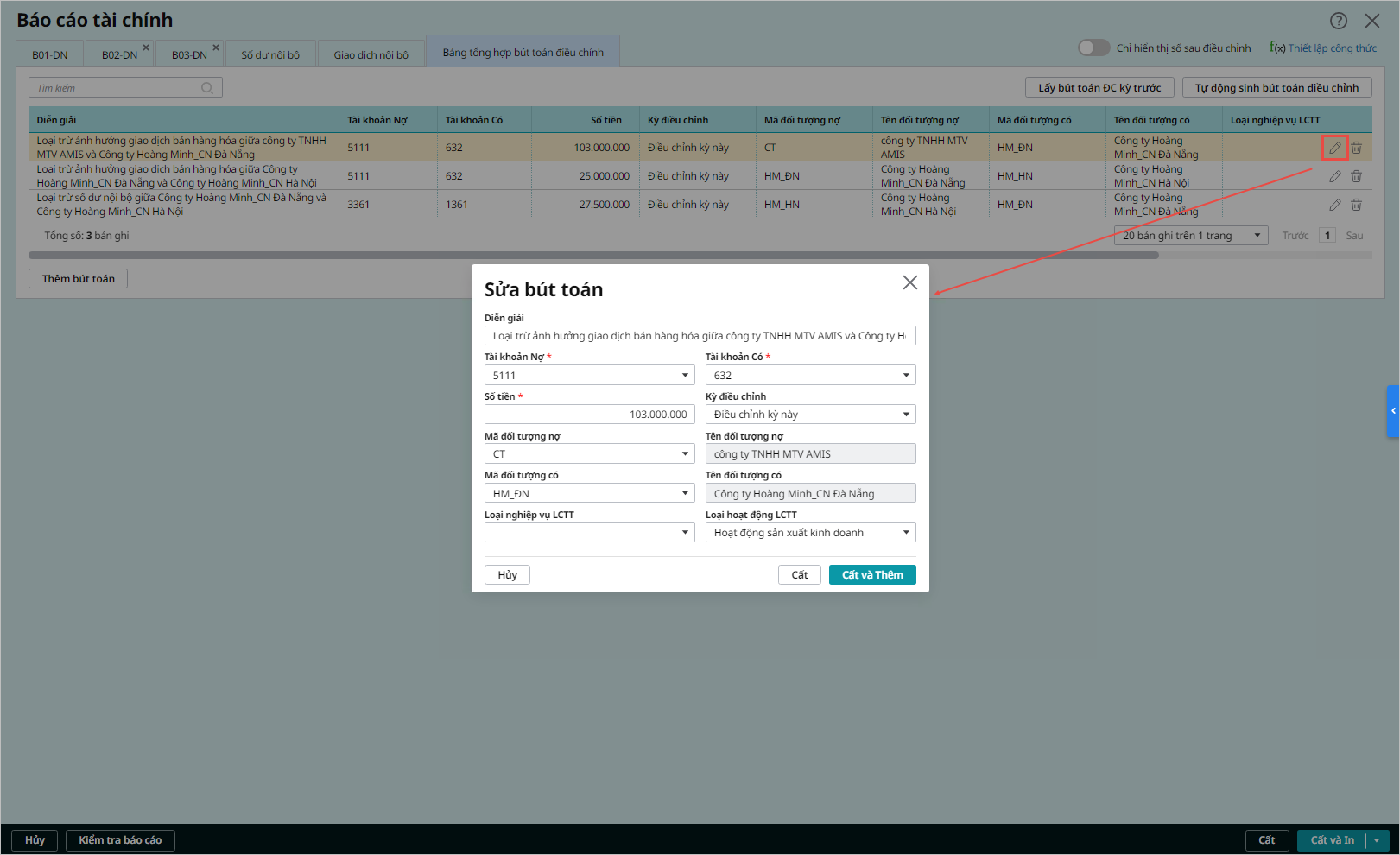Click the Số tiền input field
The width and height of the screenshot is (1400, 855).
click(x=590, y=415)
